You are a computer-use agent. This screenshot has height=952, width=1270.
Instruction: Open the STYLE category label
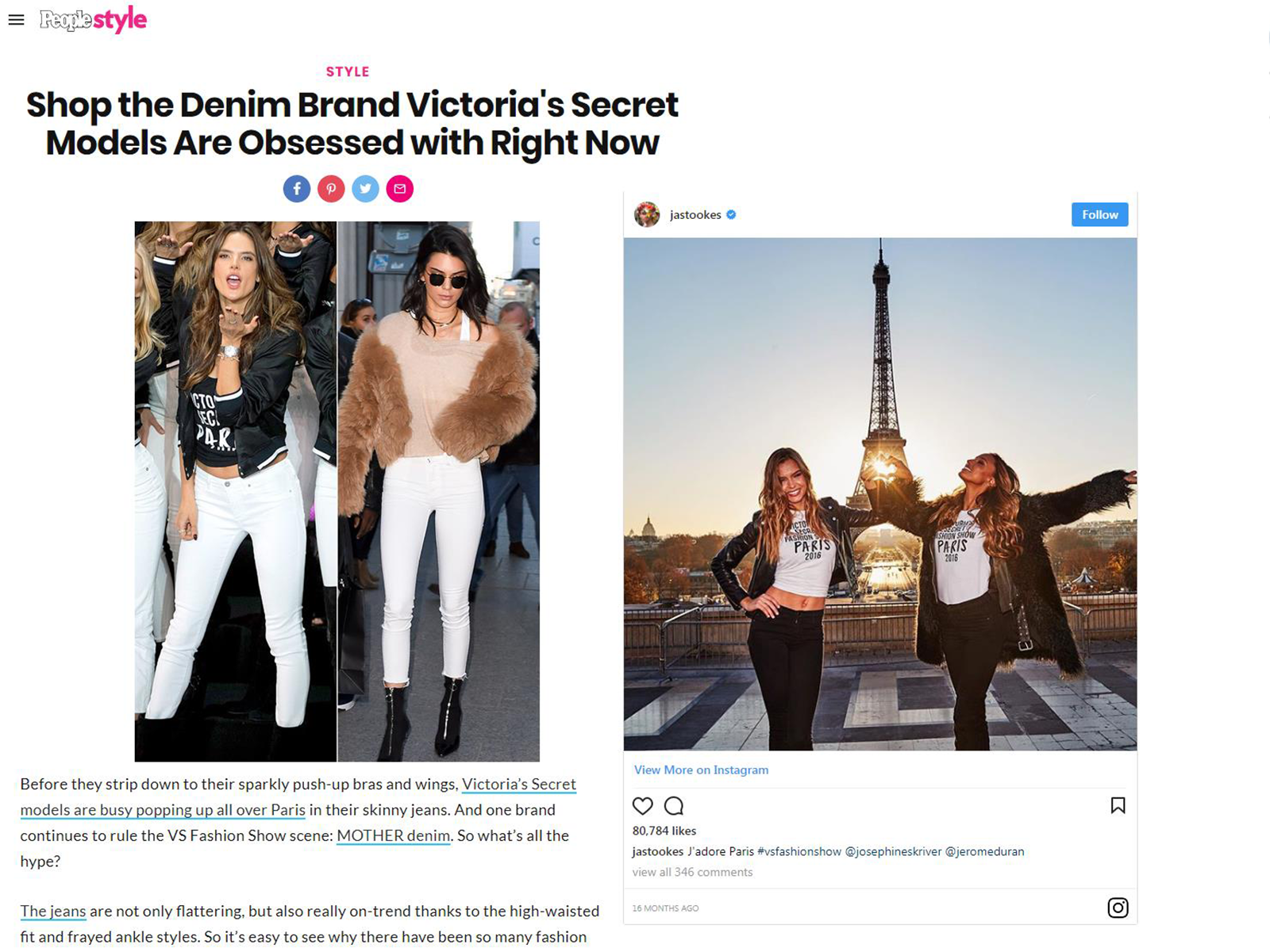pyautogui.click(x=348, y=71)
